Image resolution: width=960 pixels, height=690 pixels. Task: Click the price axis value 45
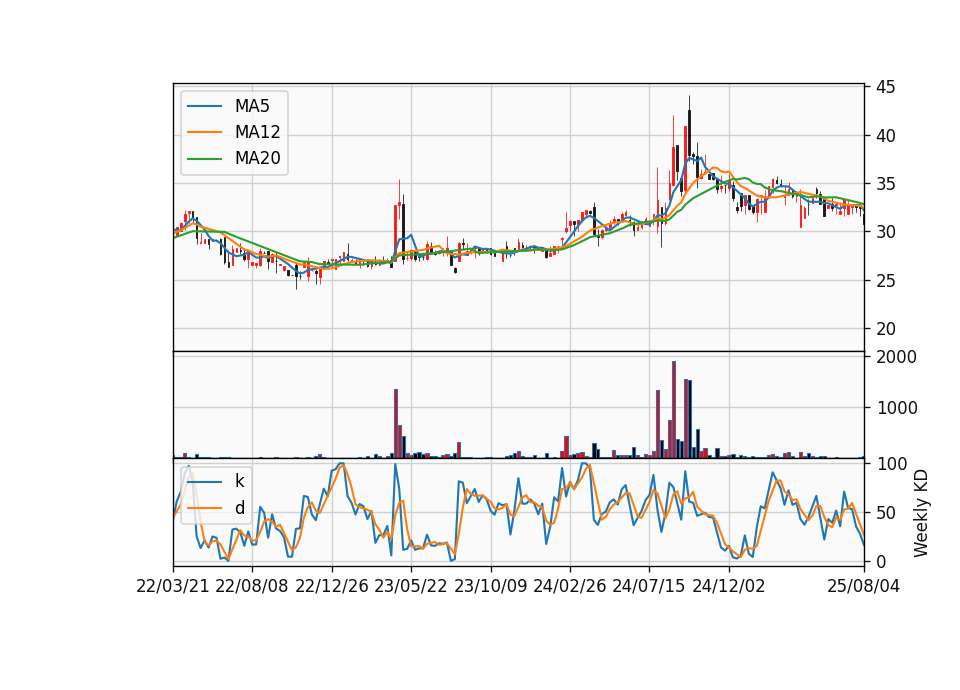pyautogui.click(x=885, y=88)
